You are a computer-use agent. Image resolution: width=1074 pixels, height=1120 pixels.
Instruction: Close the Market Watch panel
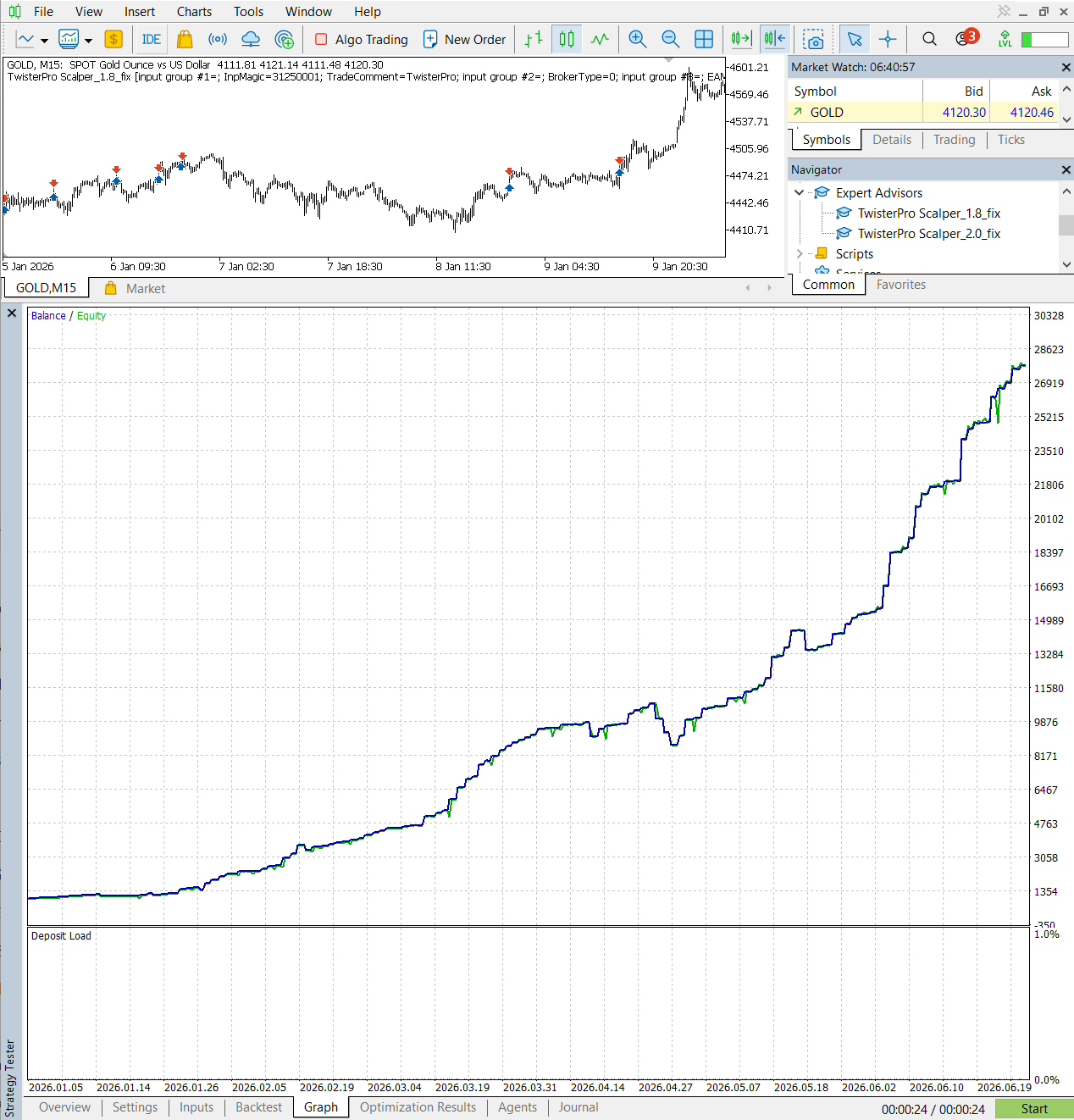1066,67
